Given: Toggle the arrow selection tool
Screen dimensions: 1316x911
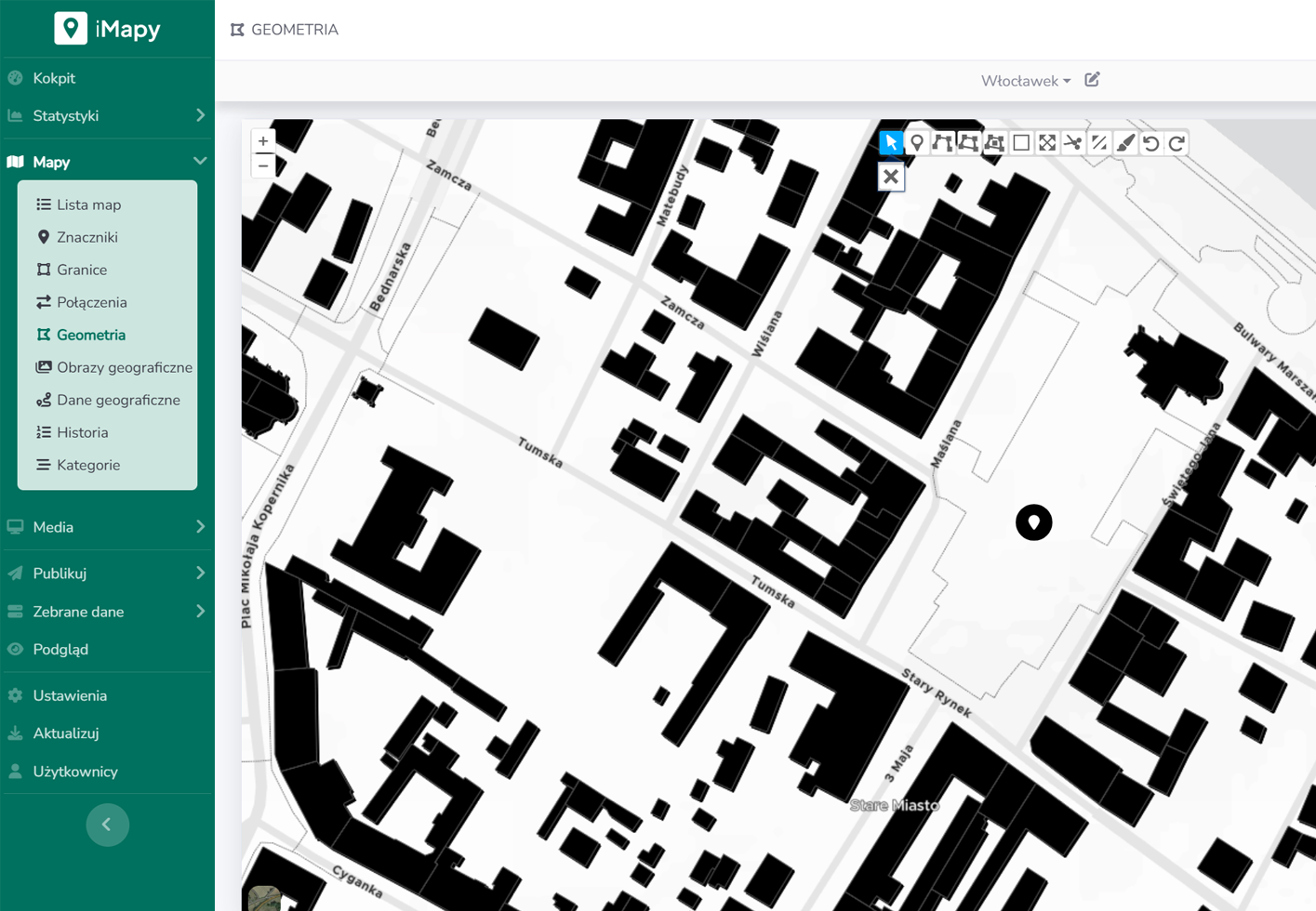Looking at the screenshot, I should tap(891, 143).
